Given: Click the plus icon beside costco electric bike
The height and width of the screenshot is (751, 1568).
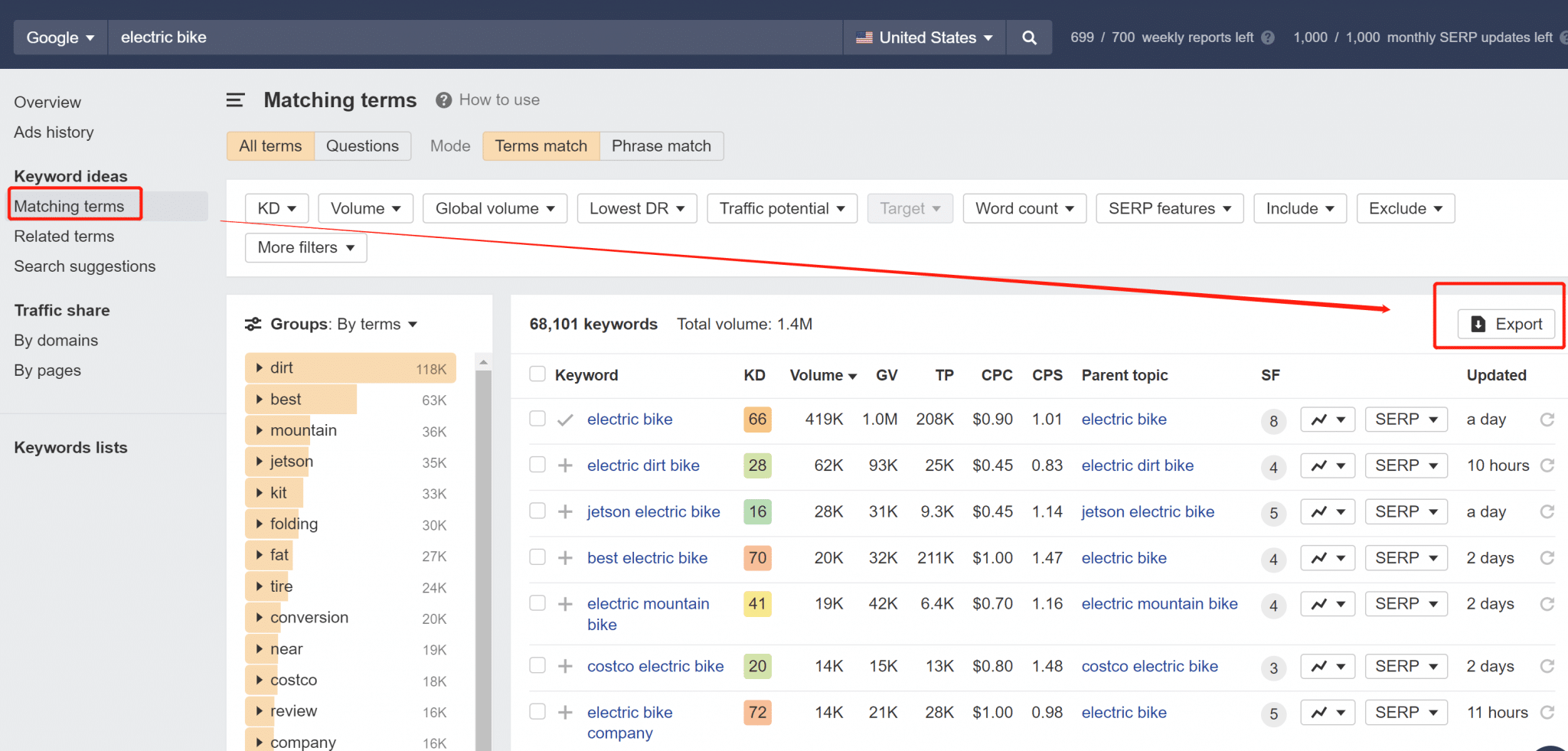Looking at the screenshot, I should pos(565,666).
